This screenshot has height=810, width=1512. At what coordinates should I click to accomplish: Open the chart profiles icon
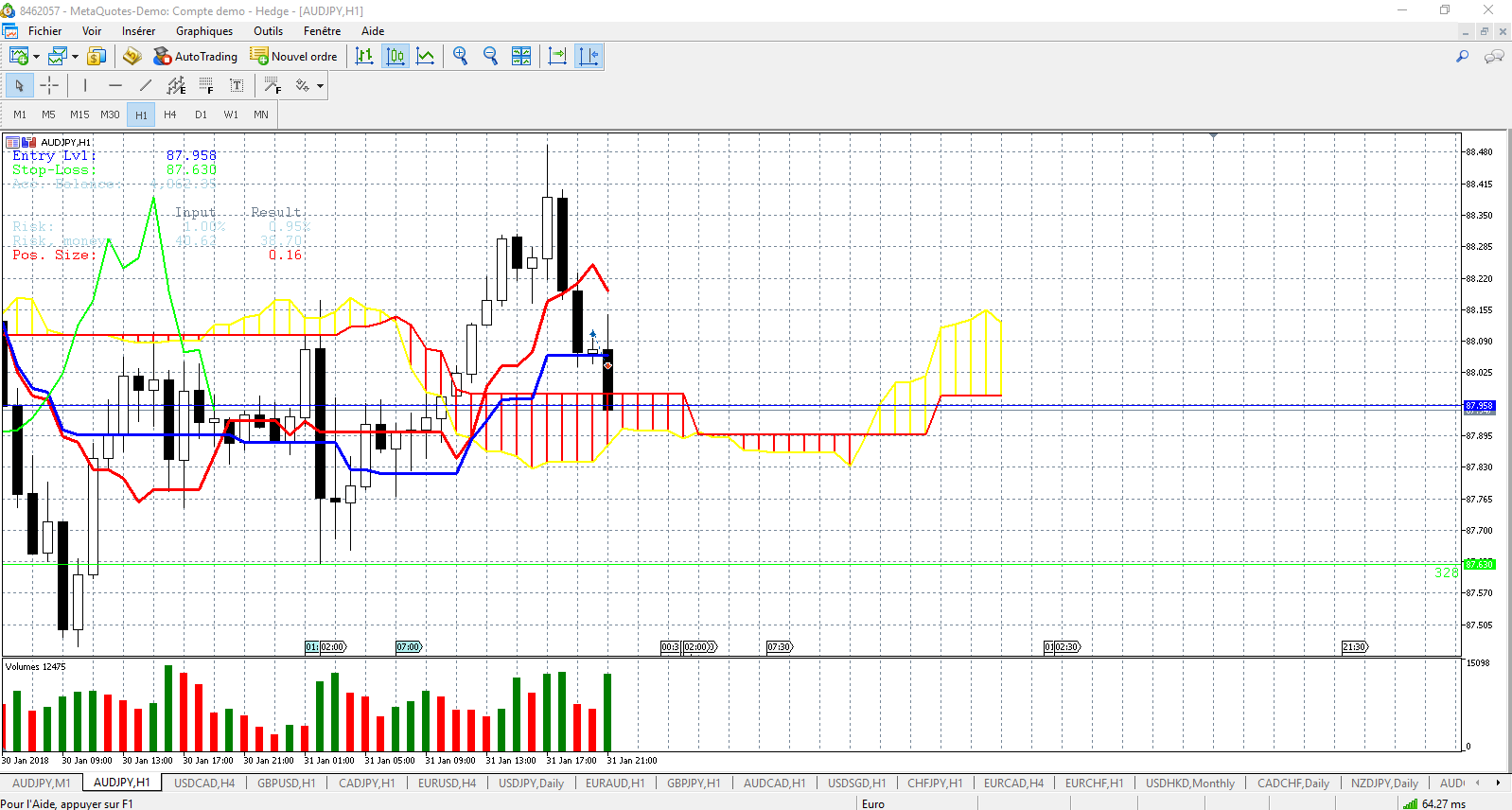58,57
